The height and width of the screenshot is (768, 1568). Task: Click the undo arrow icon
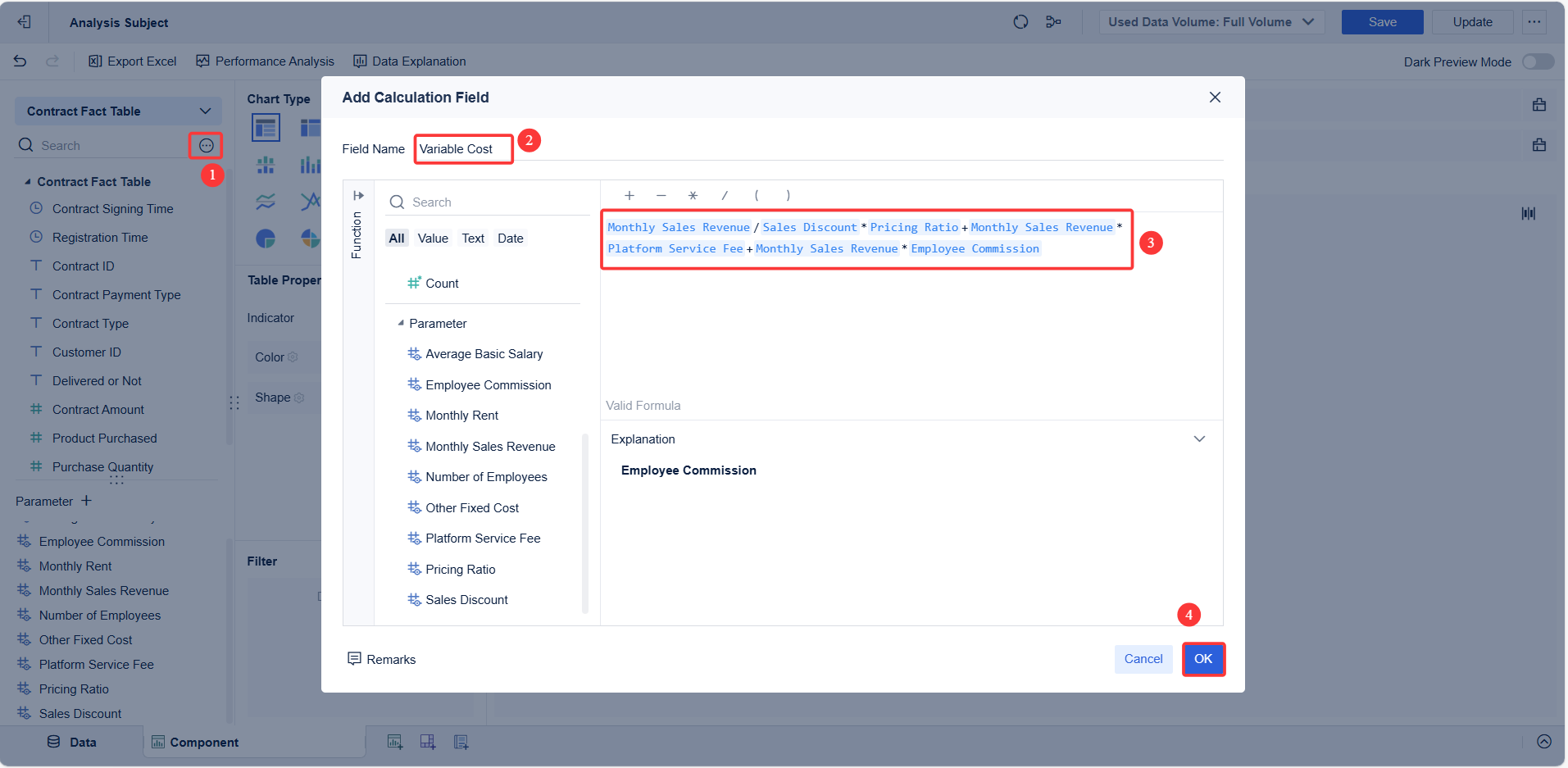20,61
